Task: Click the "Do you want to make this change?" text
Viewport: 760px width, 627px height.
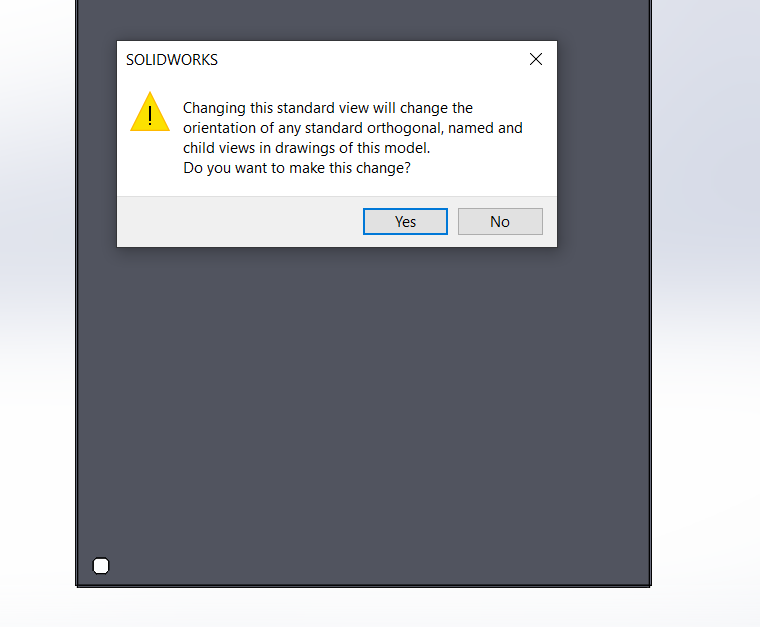Action: (x=297, y=168)
